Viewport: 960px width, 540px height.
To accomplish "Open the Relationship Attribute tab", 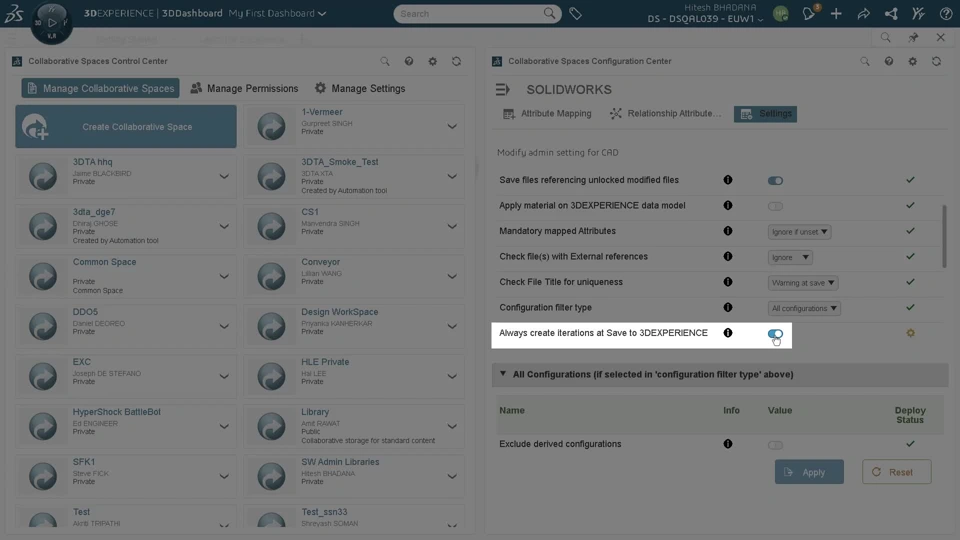I will pyautogui.click(x=666, y=114).
